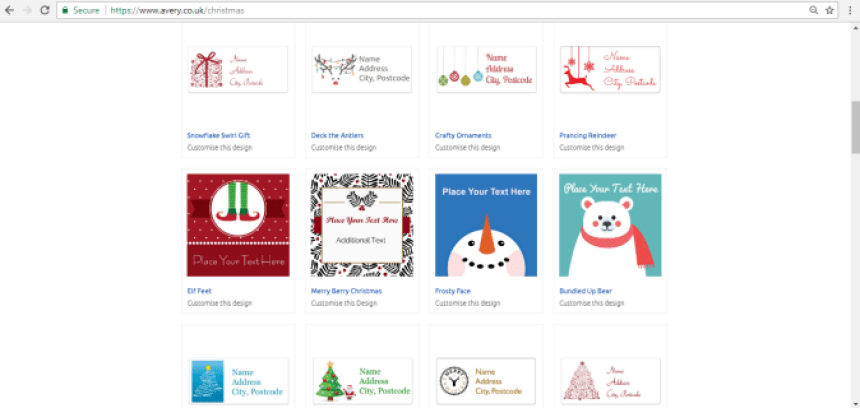Viewport: 860px width, 408px height.
Task: Bookmark this page with the star icon
Action: 829,10
